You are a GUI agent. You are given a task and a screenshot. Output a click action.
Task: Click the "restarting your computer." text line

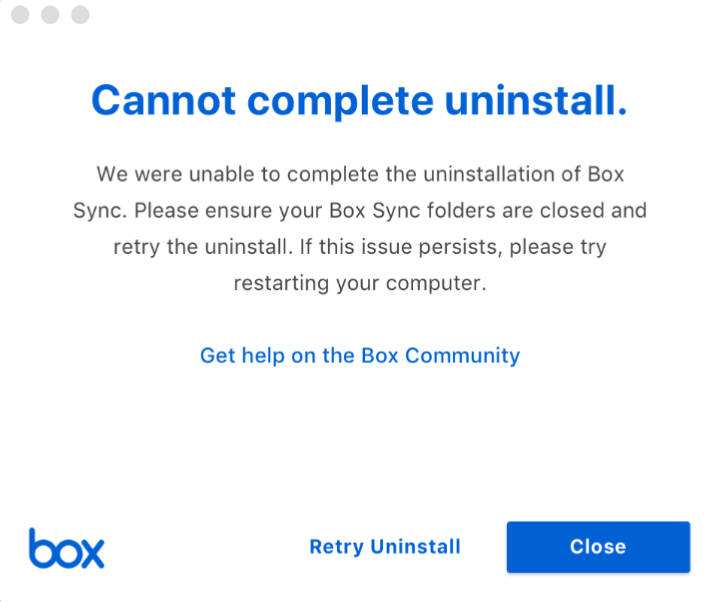[x=360, y=283]
